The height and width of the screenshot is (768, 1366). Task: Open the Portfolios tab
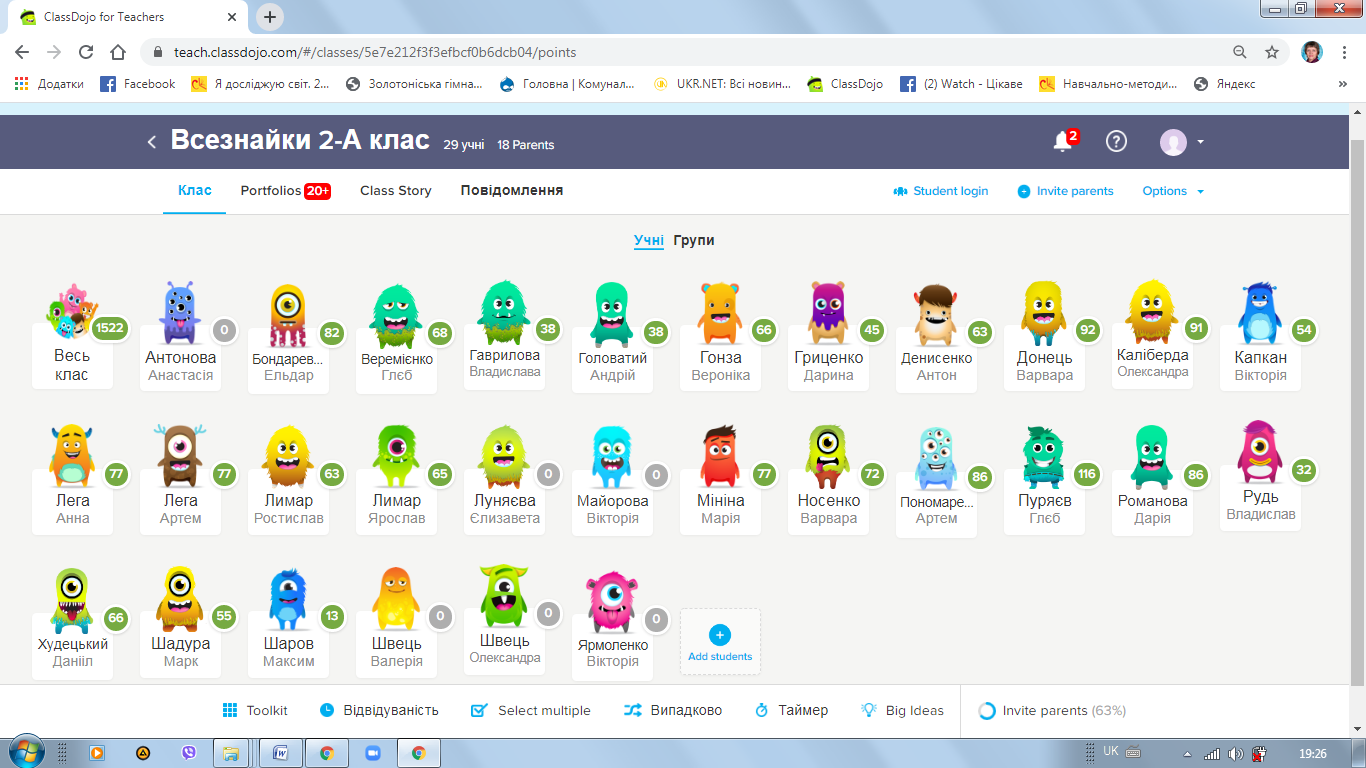(x=286, y=190)
